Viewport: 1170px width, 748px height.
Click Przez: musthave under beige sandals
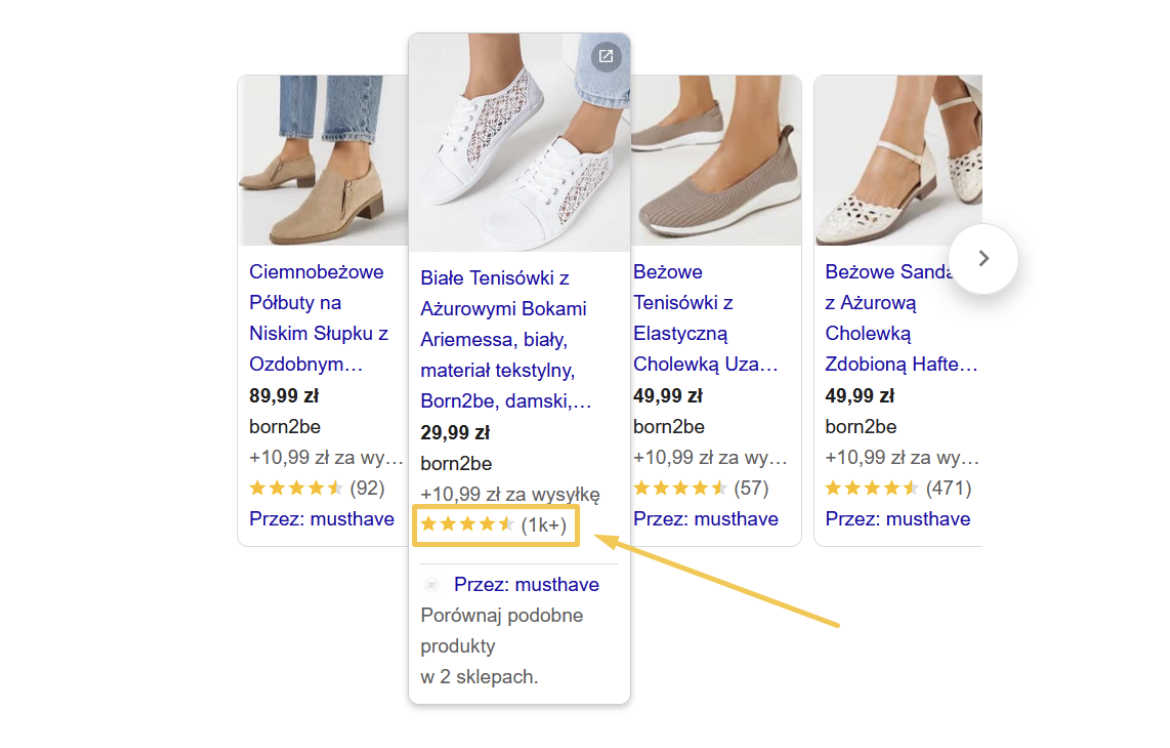tap(898, 519)
